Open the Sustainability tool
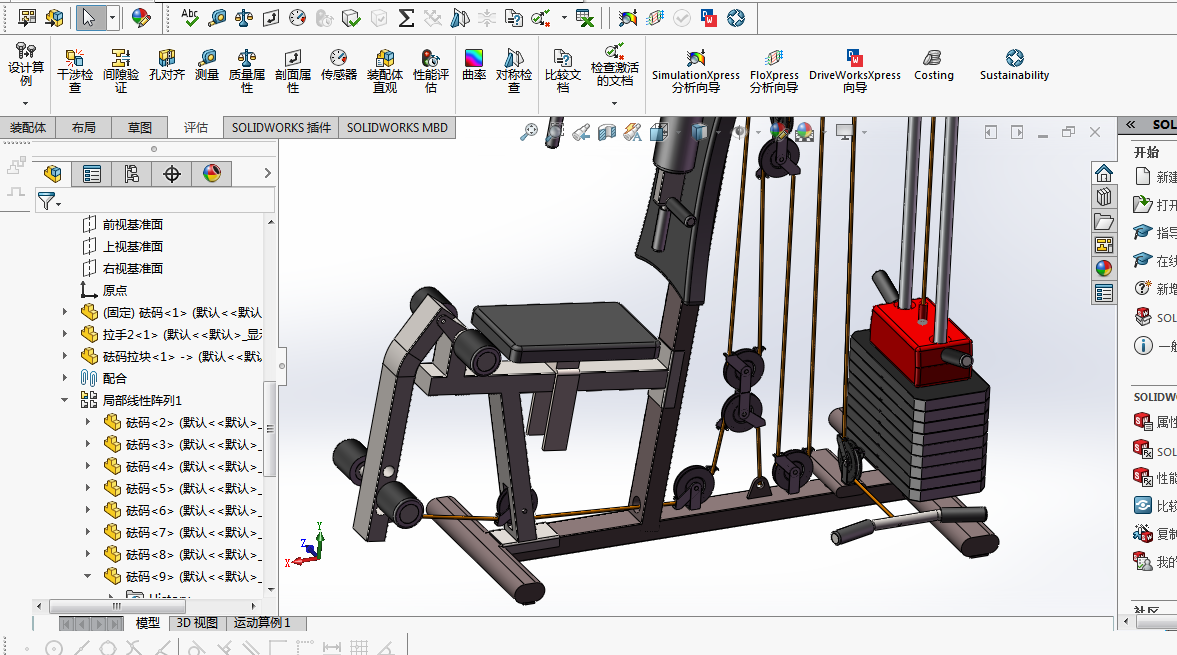The image size is (1177, 655). (1014, 65)
